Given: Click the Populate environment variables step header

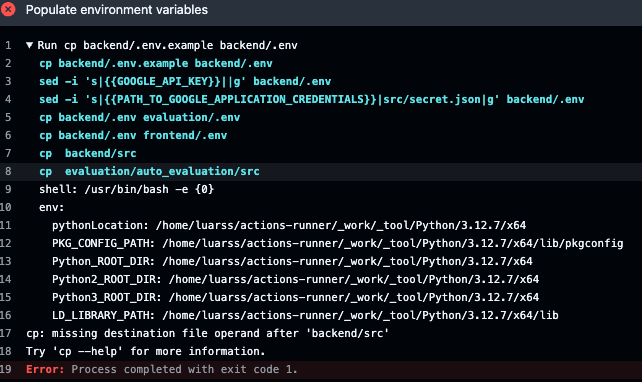Looking at the screenshot, I should coord(117,9).
